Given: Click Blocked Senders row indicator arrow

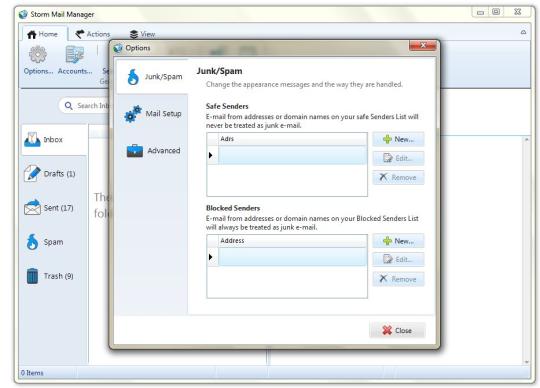Looking at the screenshot, I should 211,257.
